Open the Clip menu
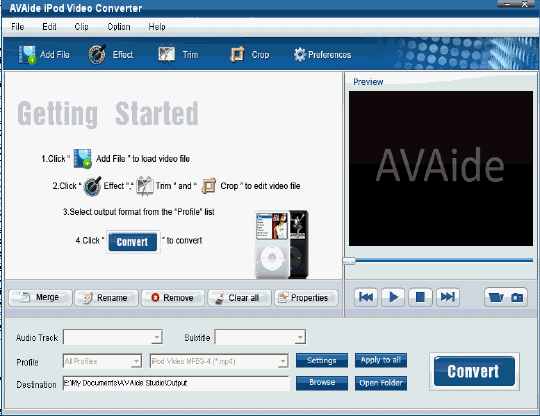 click(81, 27)
